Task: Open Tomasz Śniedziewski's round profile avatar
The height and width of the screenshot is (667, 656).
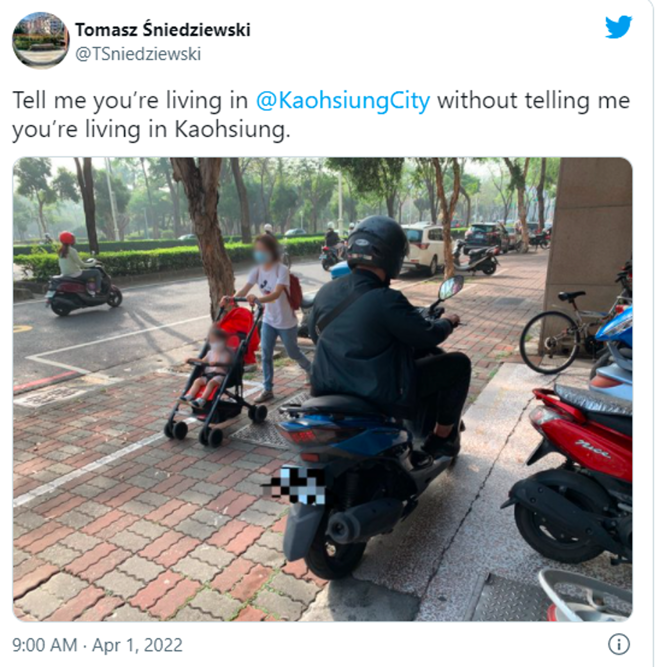Action: (40, 40)
